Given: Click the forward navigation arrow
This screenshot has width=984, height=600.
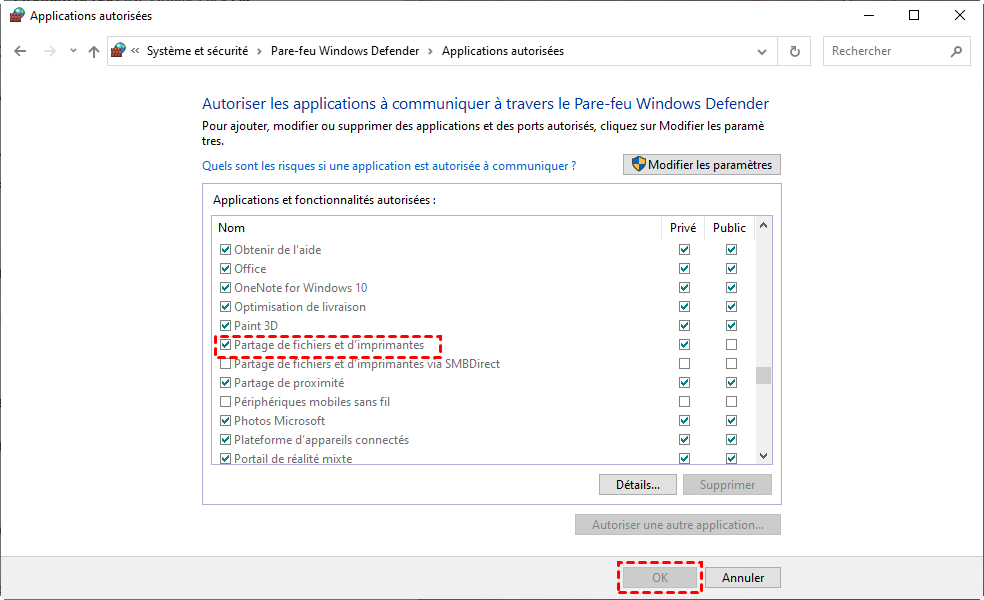Looking at the screenshot, I should pyautogui.click(x=50, y=51).
